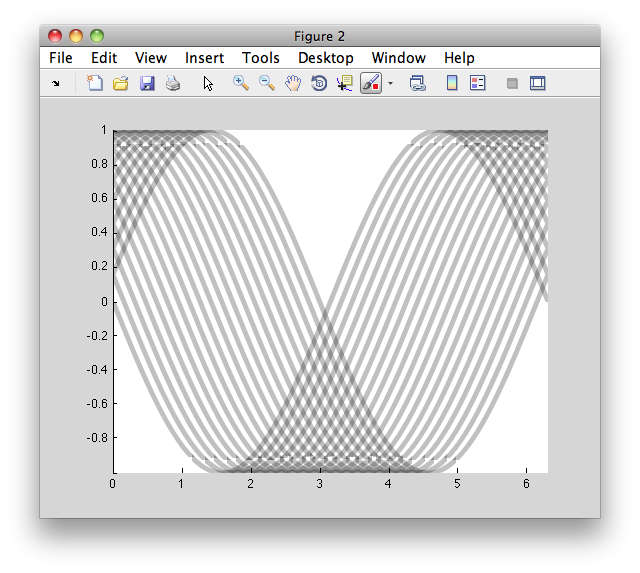This screenshot has height=573, width=640.
Task: Activate the Rotate 3D tool
Action: click(x=319, y=83)
